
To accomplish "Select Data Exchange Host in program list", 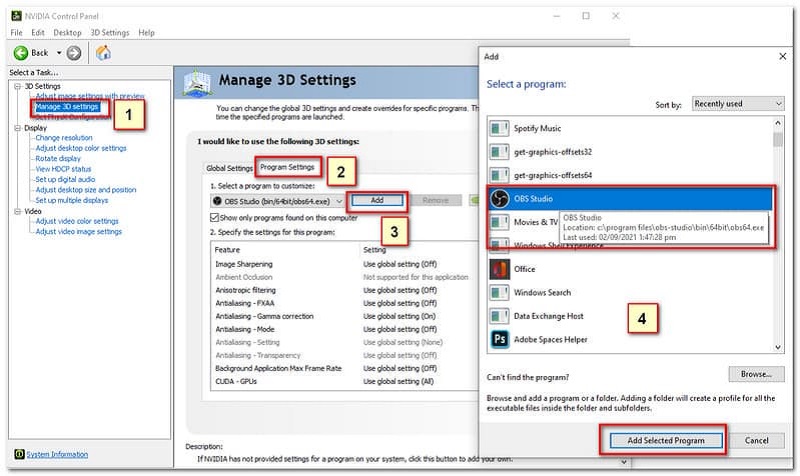I will click(630, 316).
